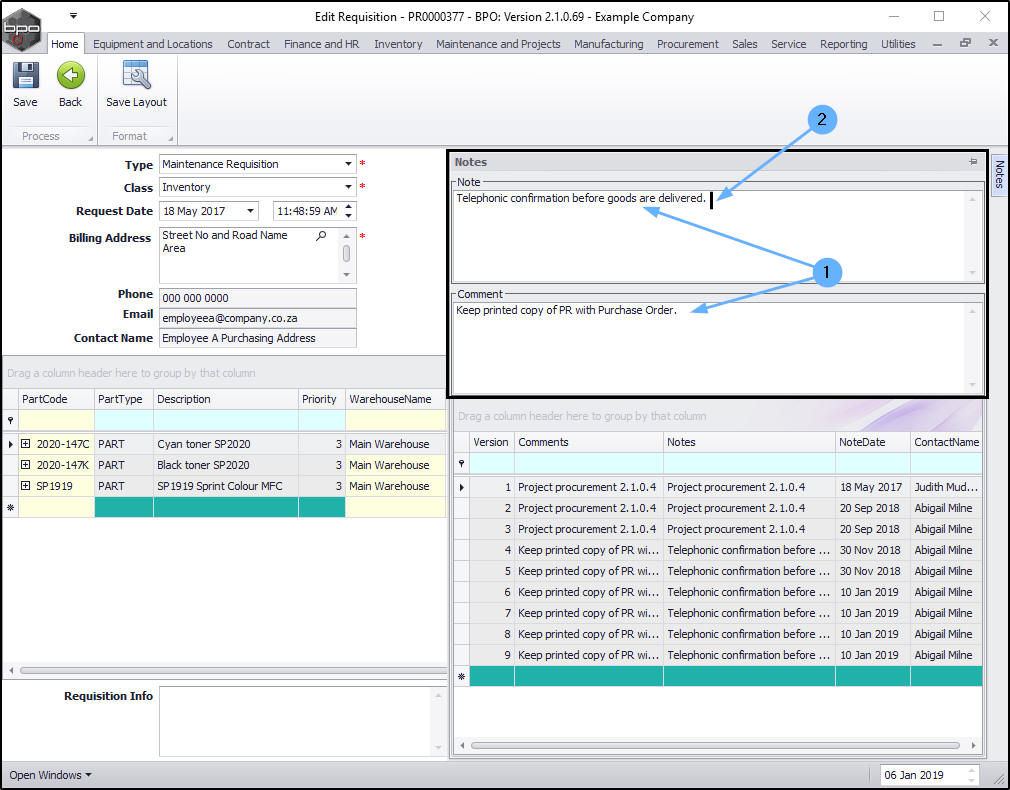The image size is (1010, 790).
Task: Switch to the Inventory ribbon tab
Action: pyautogui.click(x=398, y=44)
